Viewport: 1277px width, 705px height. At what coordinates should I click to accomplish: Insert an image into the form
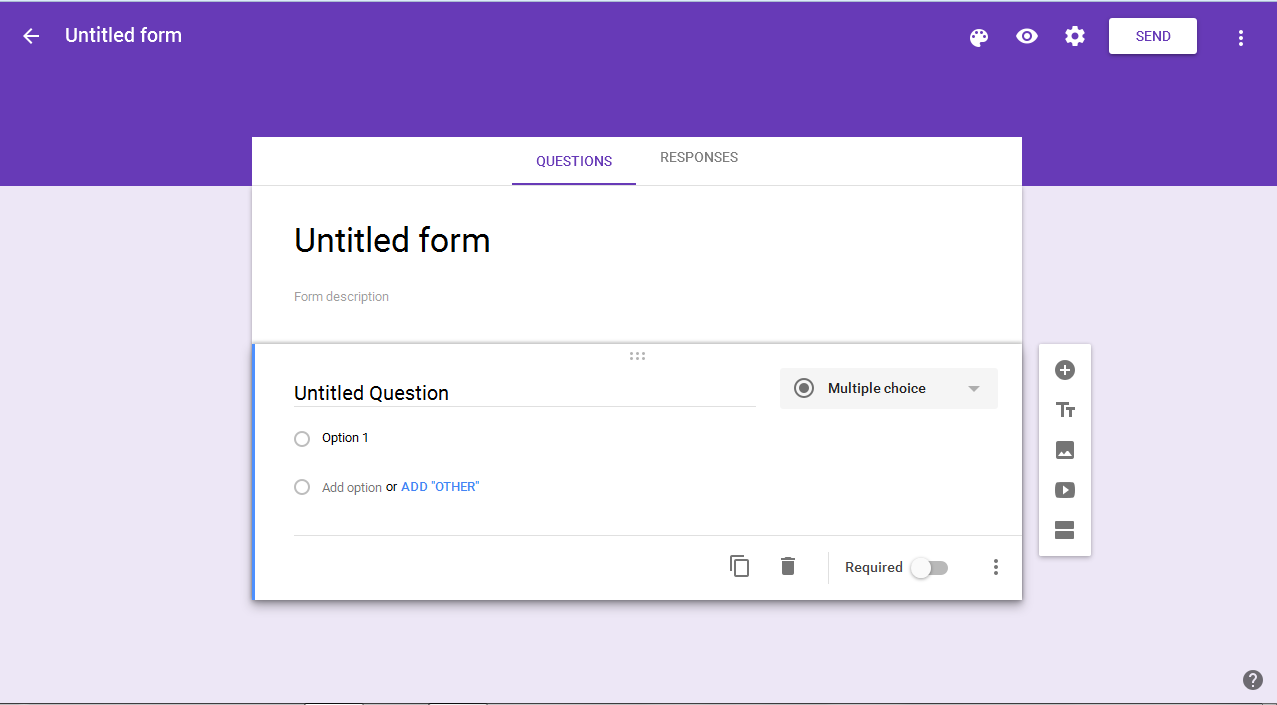1064,450
